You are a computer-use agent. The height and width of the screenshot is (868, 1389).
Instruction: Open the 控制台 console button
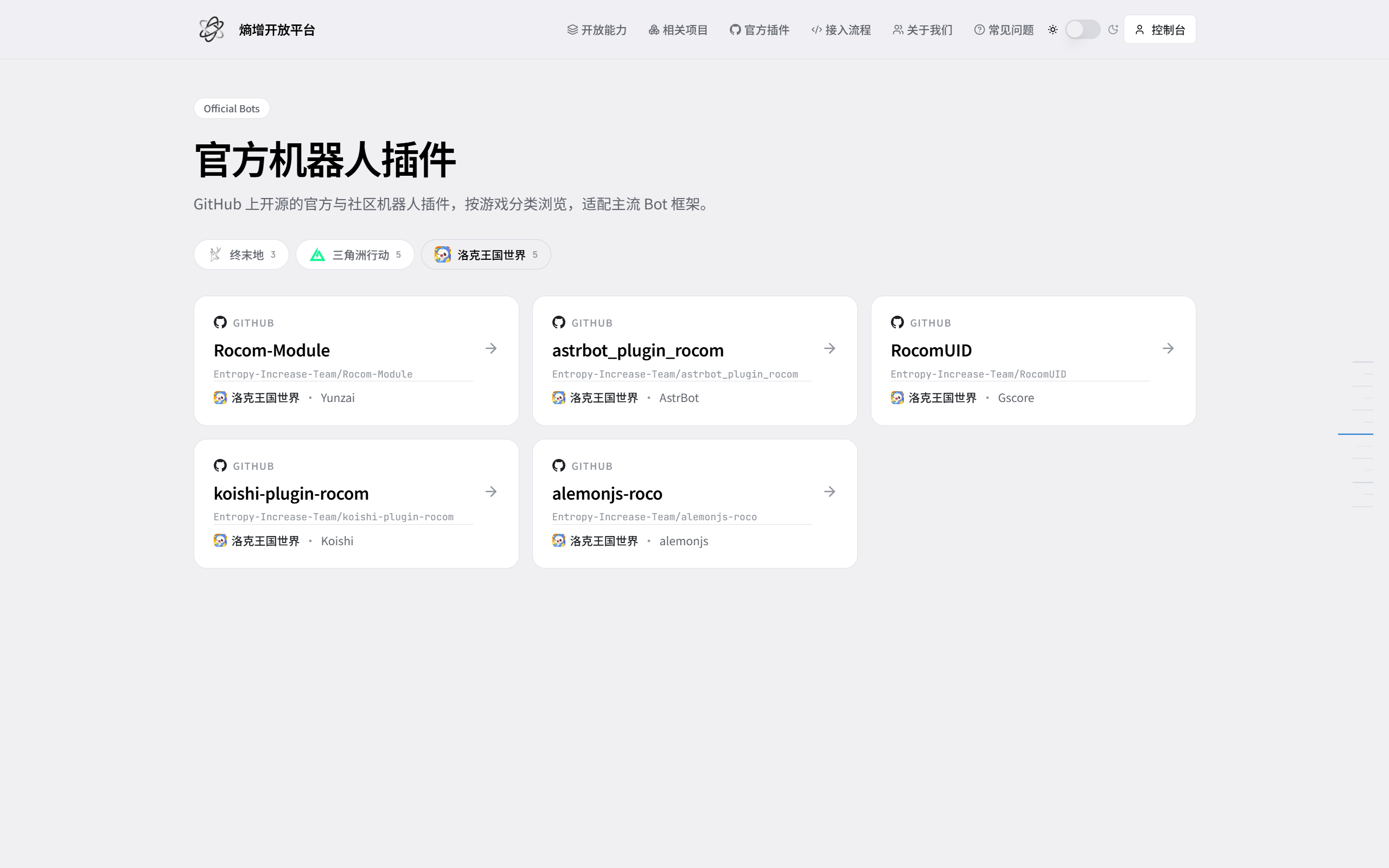(x=1159, y=29)
